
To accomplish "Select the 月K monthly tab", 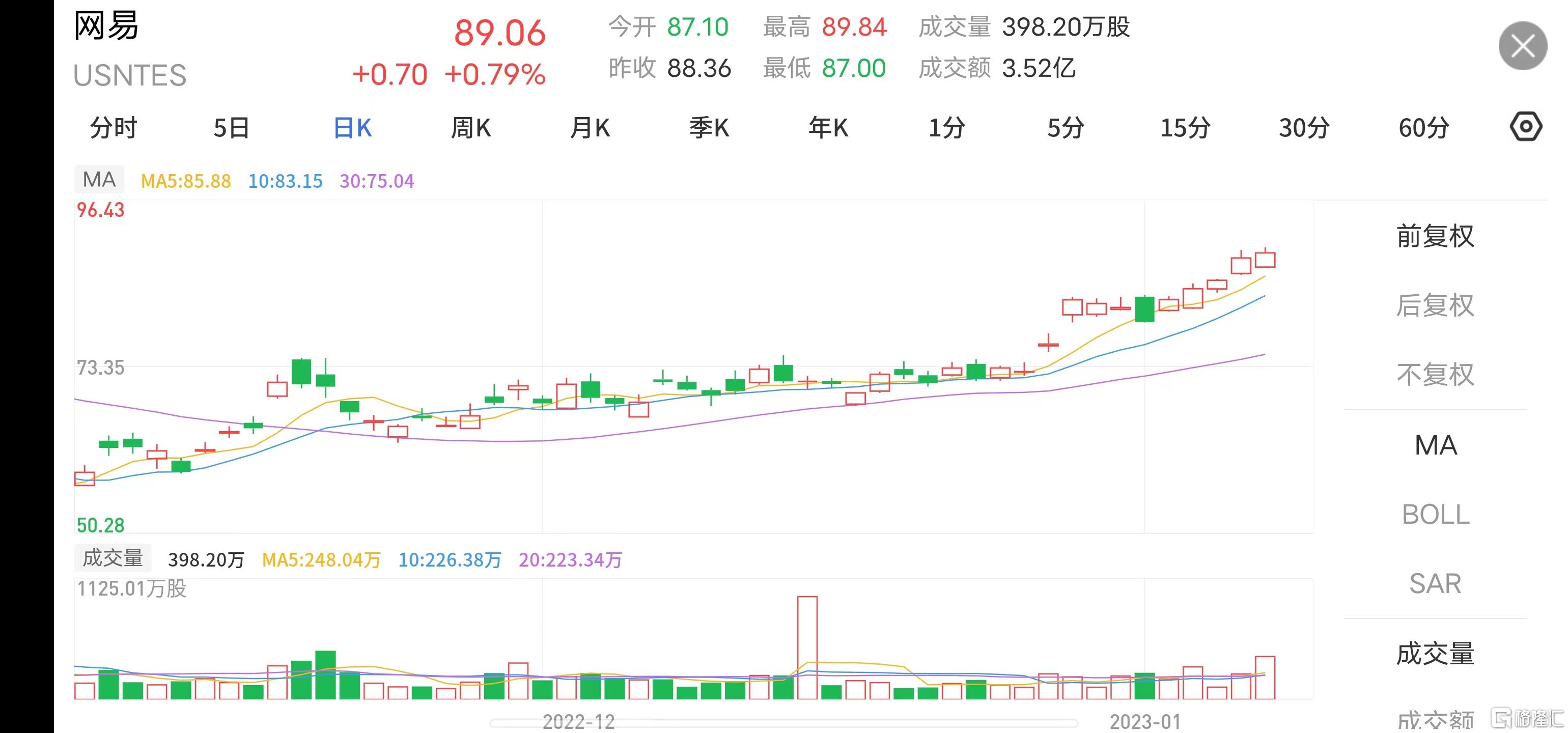I will (590, 128).
